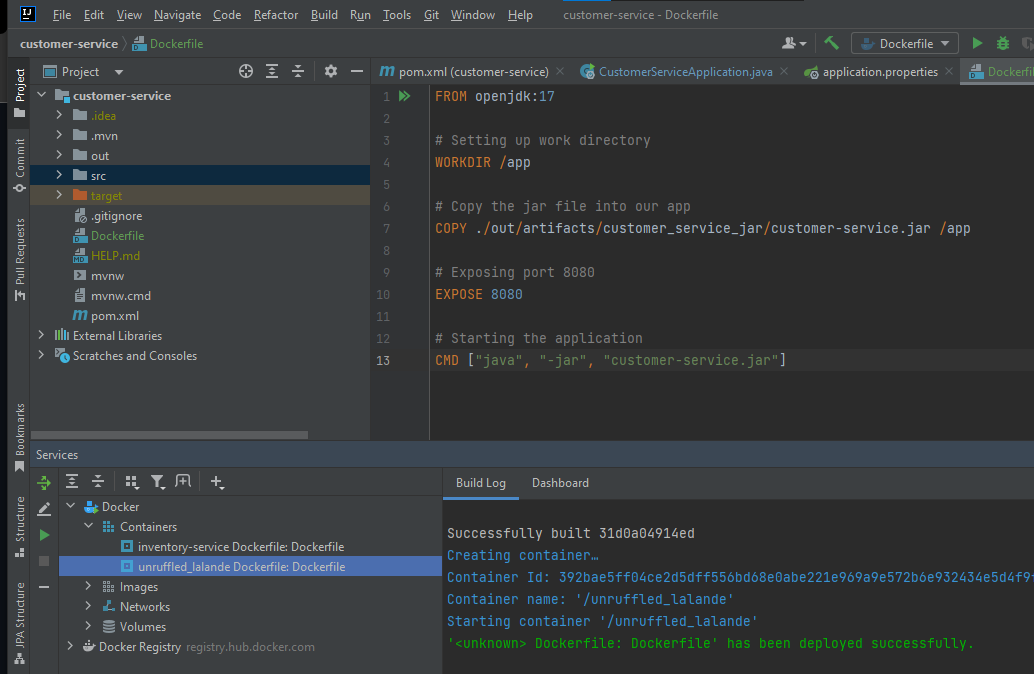Select the inventory-service container
This screenshot has width=1034, height=674.
pyautogui.click(x=232, y=546)
